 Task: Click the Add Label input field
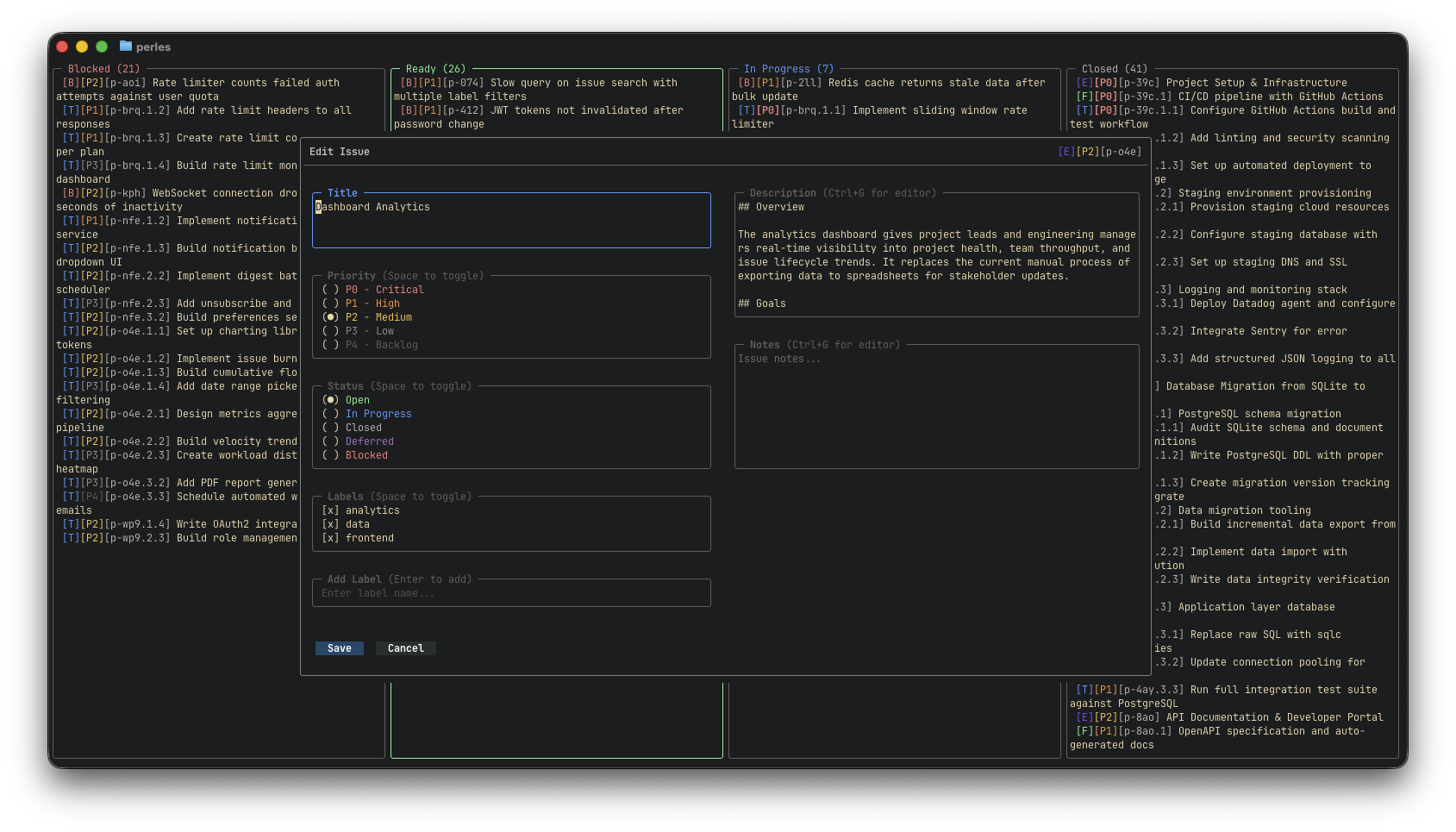click(511, 592)
